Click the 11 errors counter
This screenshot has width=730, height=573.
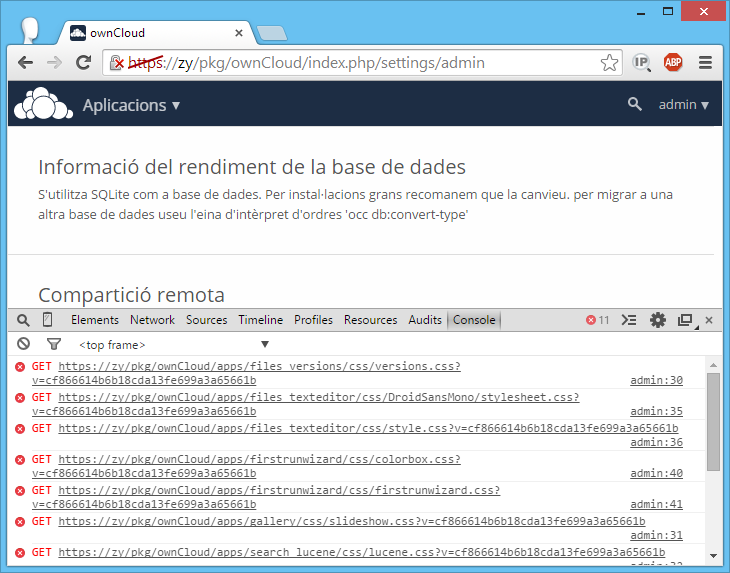point(598,320)
